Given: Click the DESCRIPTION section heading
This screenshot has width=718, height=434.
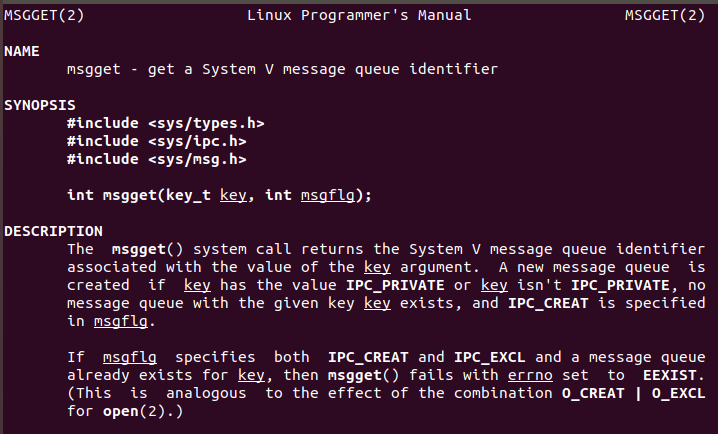Looking at the screenshot, I should (53, 231).
